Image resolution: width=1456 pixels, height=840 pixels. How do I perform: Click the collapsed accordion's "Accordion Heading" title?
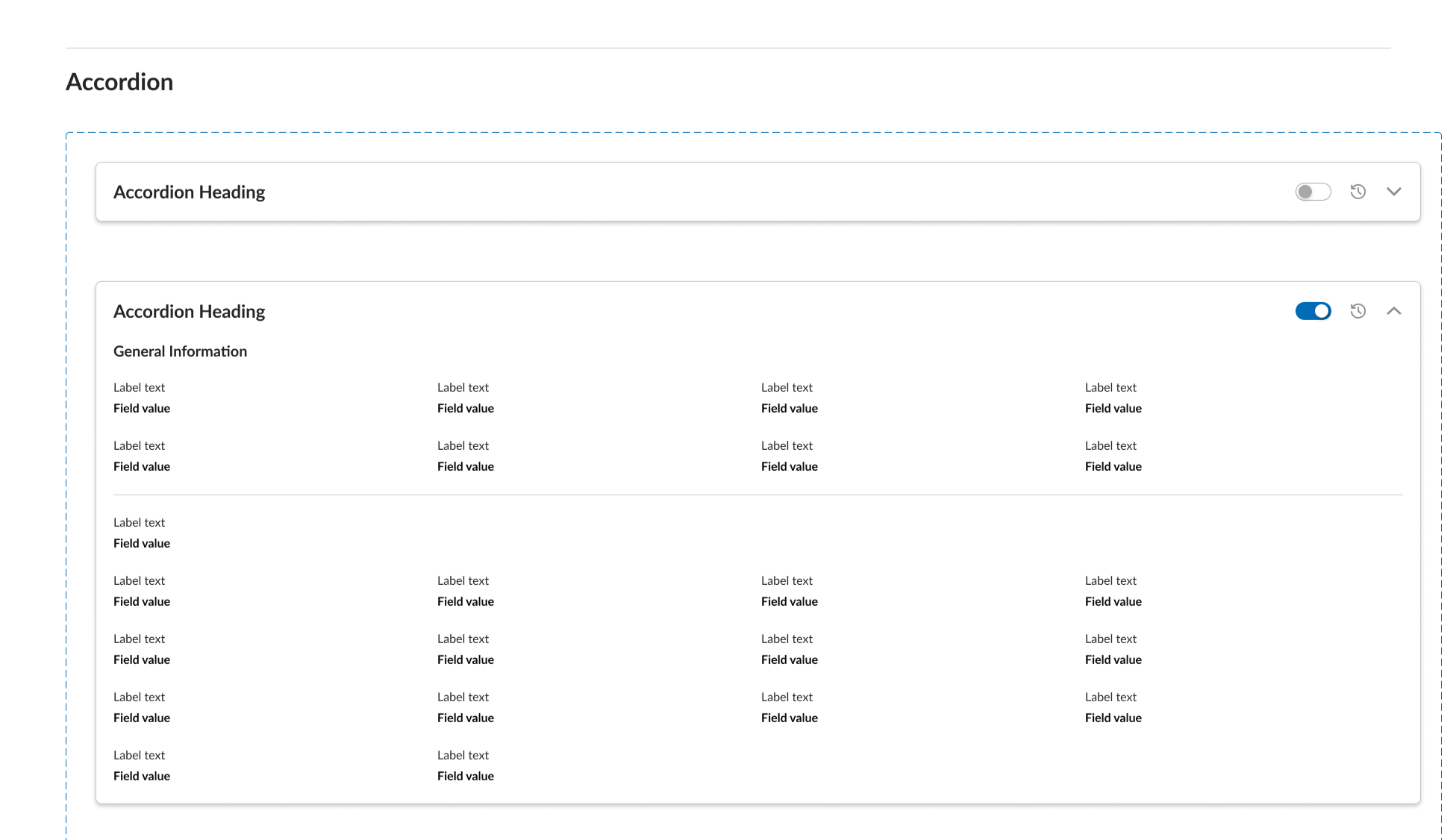coord(189,192)
